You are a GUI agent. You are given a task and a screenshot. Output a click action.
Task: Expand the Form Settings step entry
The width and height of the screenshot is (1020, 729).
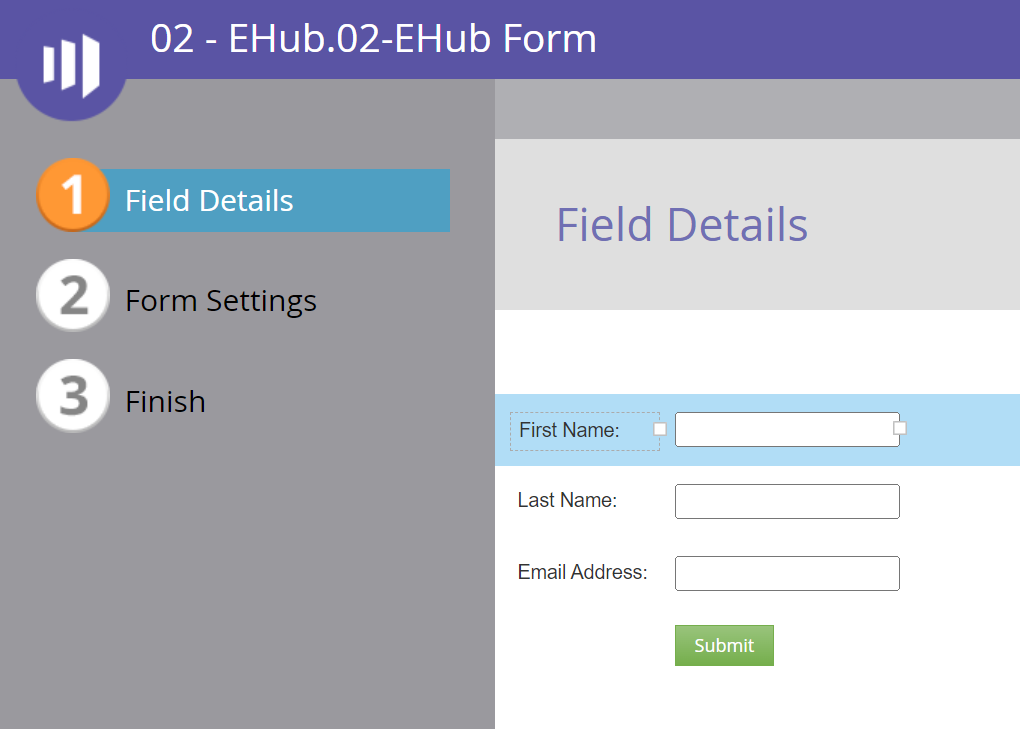[220, 300]
